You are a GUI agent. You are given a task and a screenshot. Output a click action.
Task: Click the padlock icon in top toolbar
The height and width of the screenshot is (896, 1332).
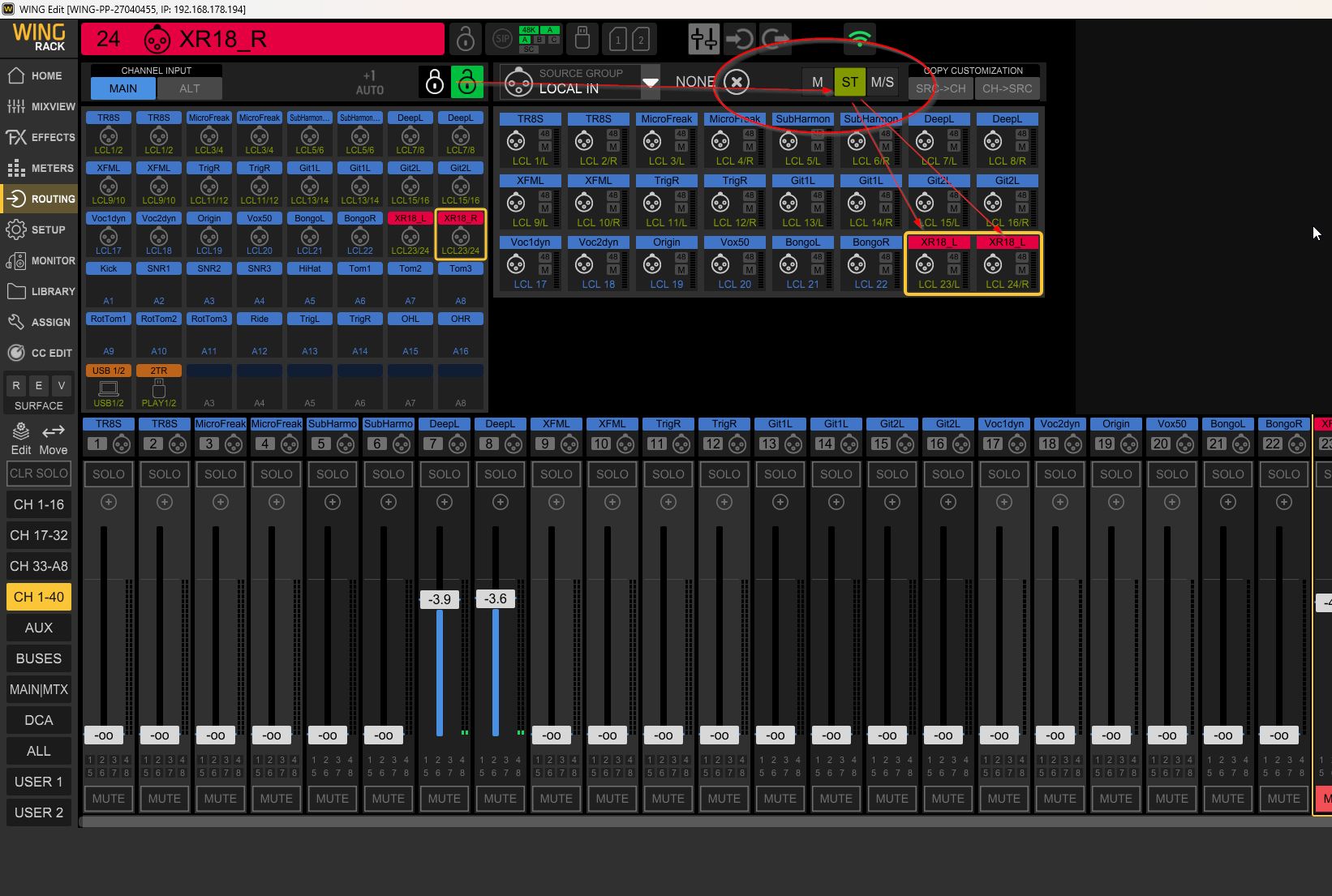pyautogui.click(x=465, y=38)
